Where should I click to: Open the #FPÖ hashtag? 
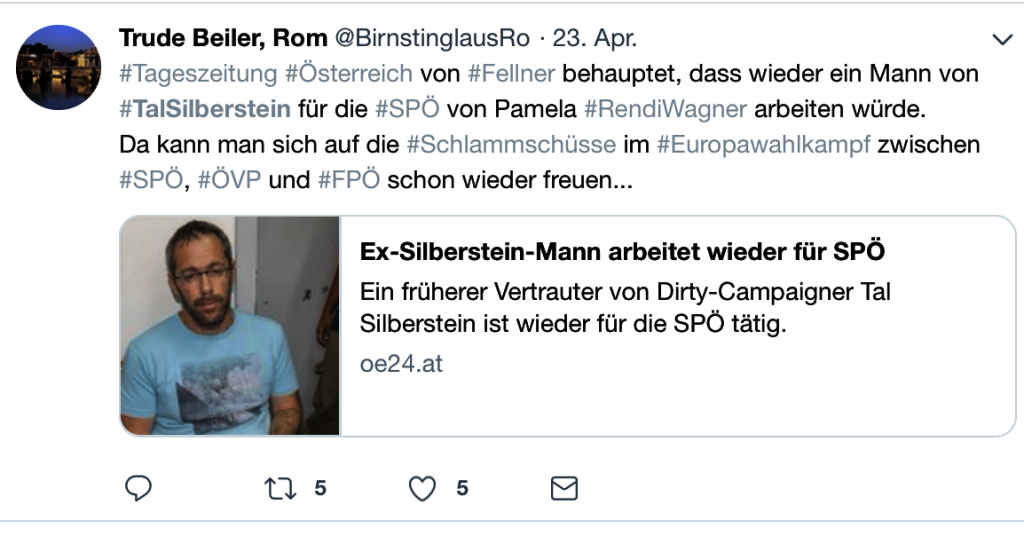point(349,180)
